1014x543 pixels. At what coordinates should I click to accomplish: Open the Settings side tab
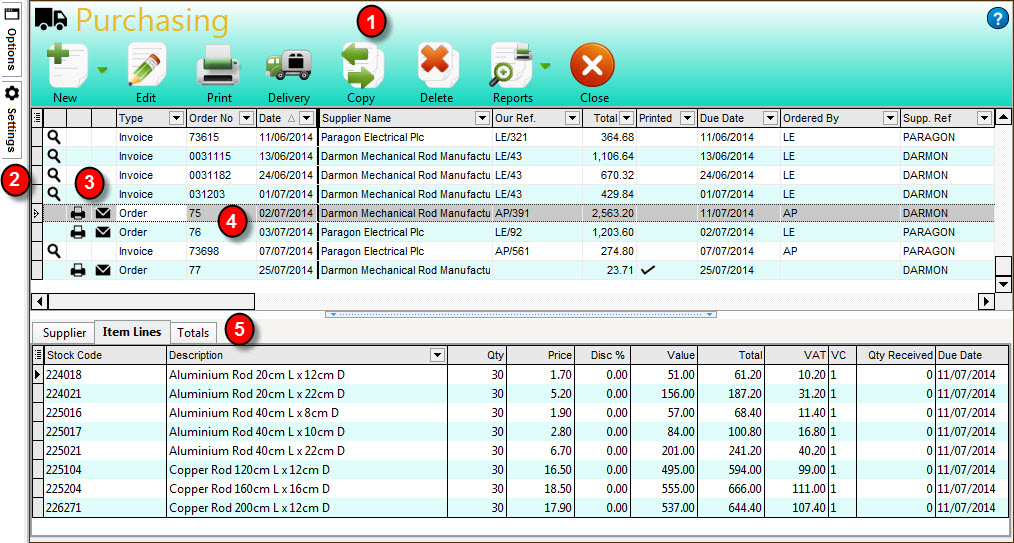[x=12, y=120]
